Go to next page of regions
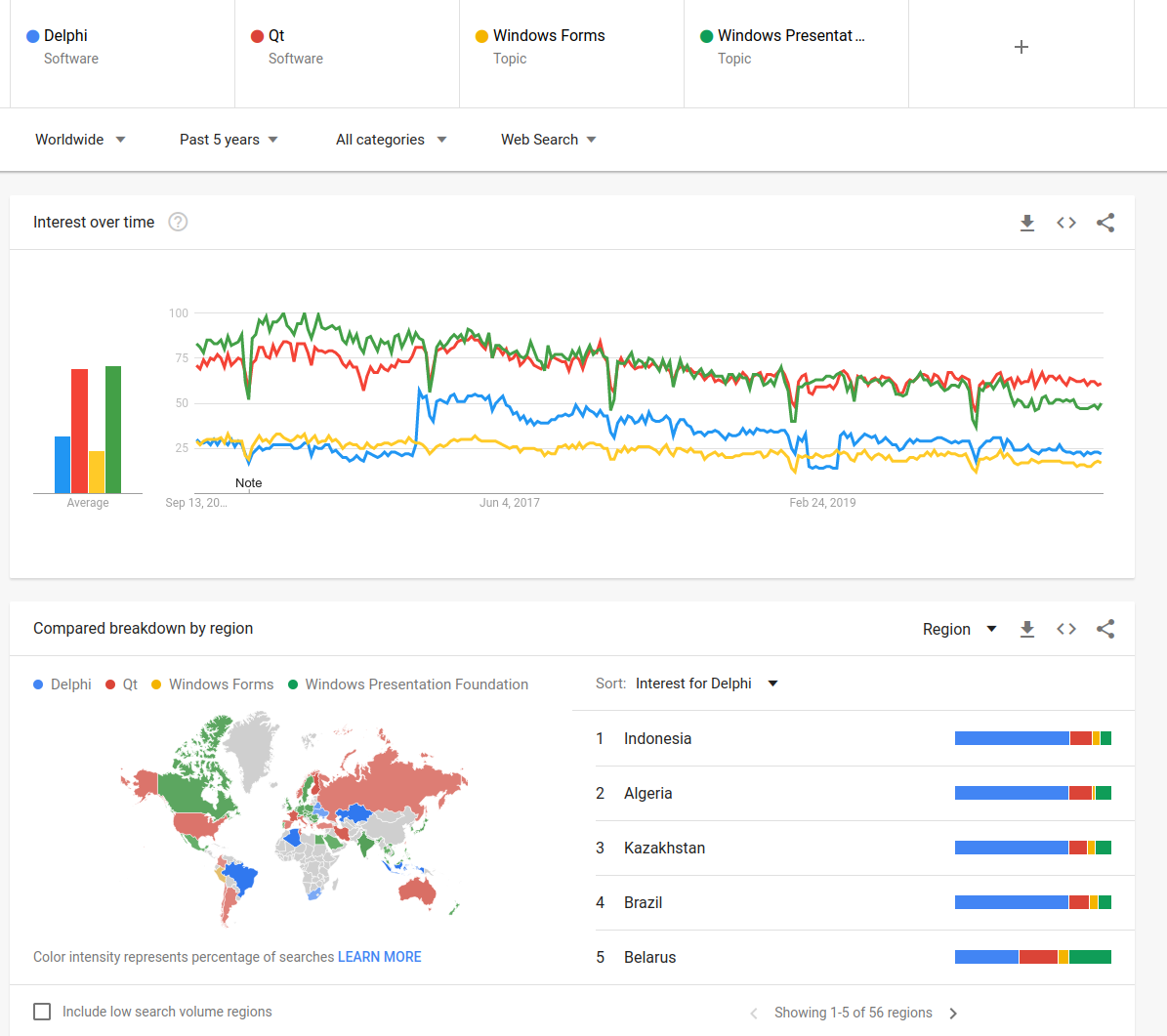Viewport: 1167px width, 1036px height. point(953,1013)
